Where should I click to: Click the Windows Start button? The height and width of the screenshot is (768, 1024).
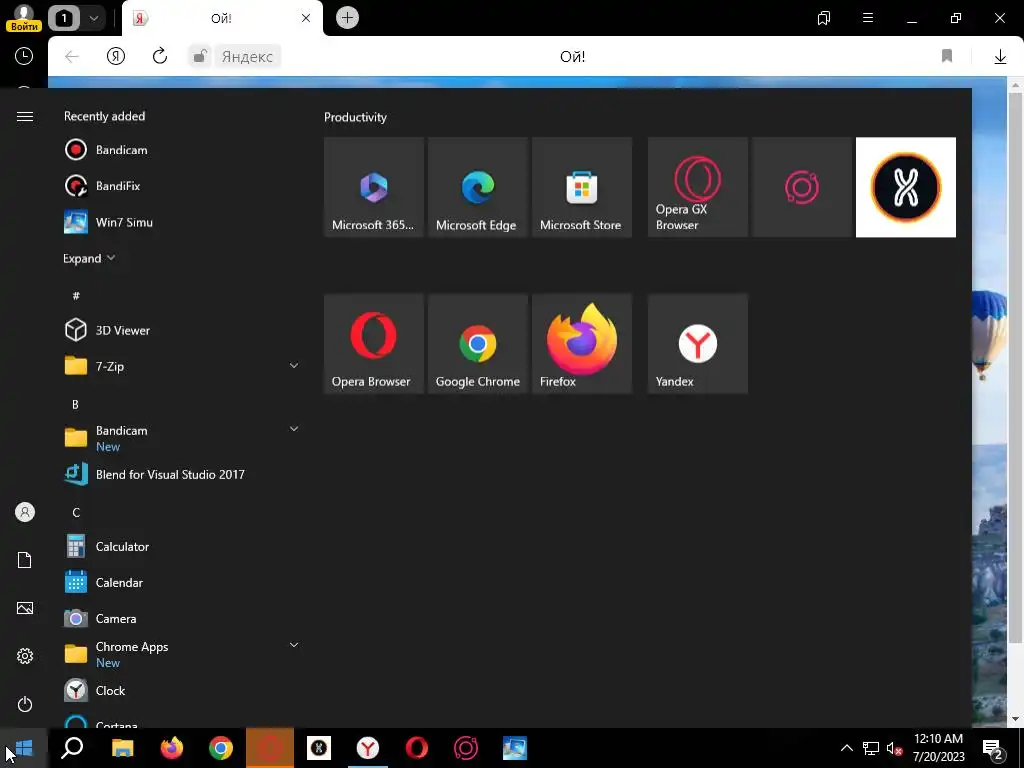pos(24,748)
